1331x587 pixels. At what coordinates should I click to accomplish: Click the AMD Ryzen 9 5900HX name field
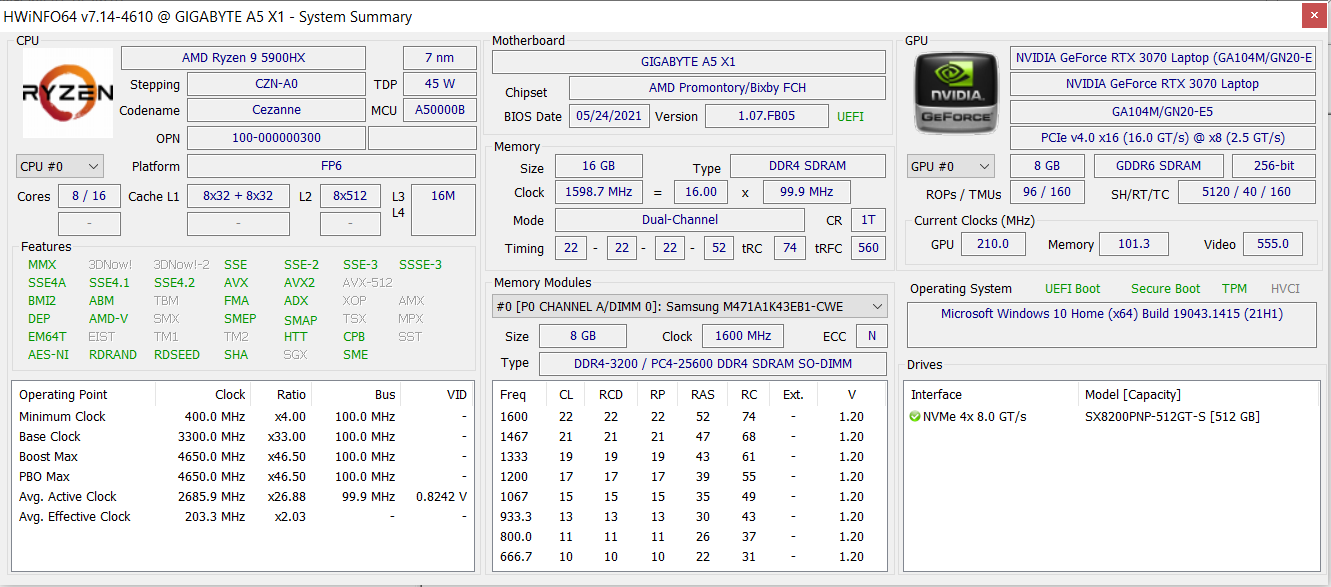click(x=243, y=58)
